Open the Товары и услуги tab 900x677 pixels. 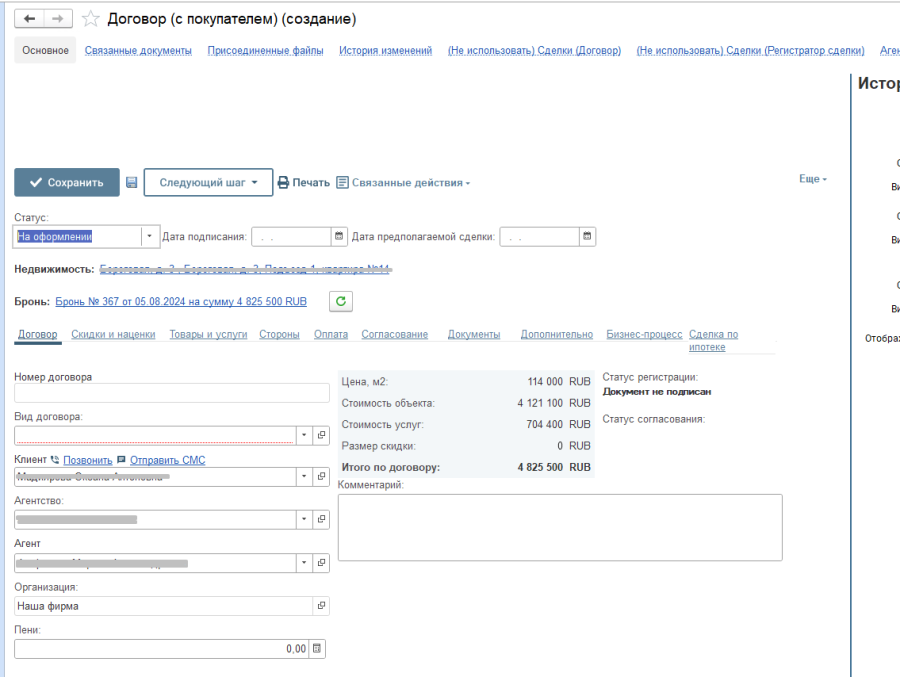pos(208,335)
